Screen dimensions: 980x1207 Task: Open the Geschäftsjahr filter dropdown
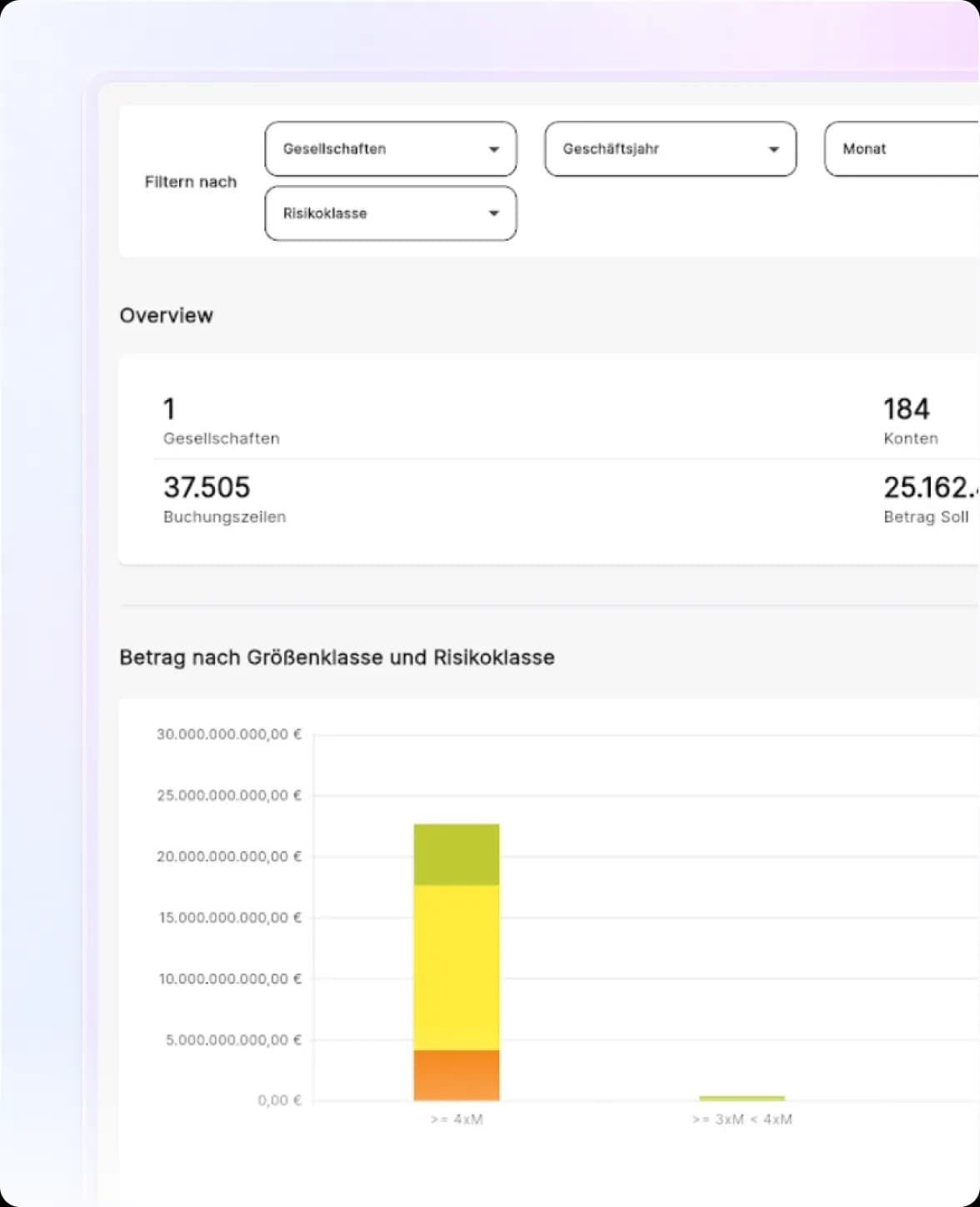(670, 149)
